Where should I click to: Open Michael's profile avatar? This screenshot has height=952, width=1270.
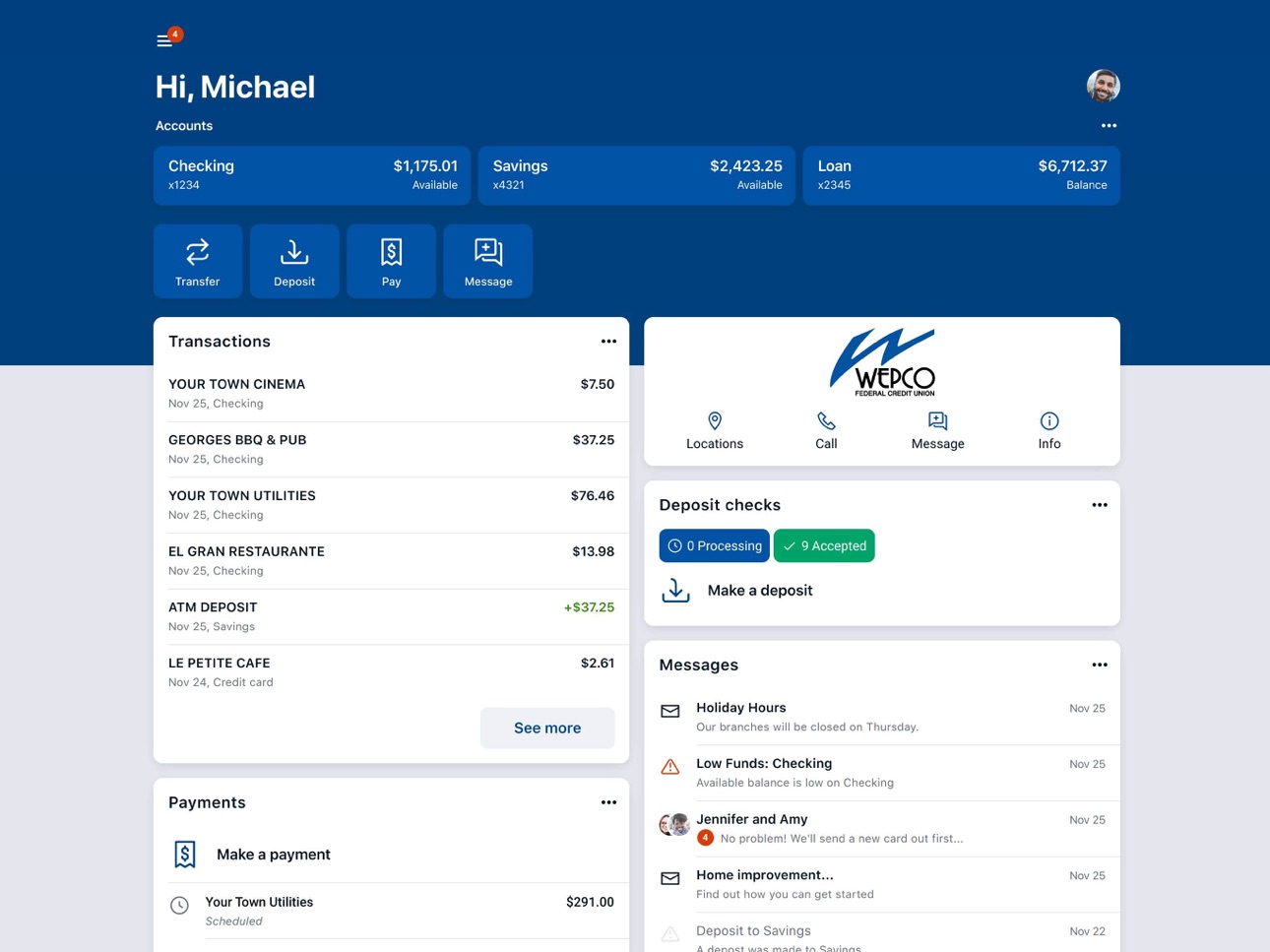(1103, 86)
